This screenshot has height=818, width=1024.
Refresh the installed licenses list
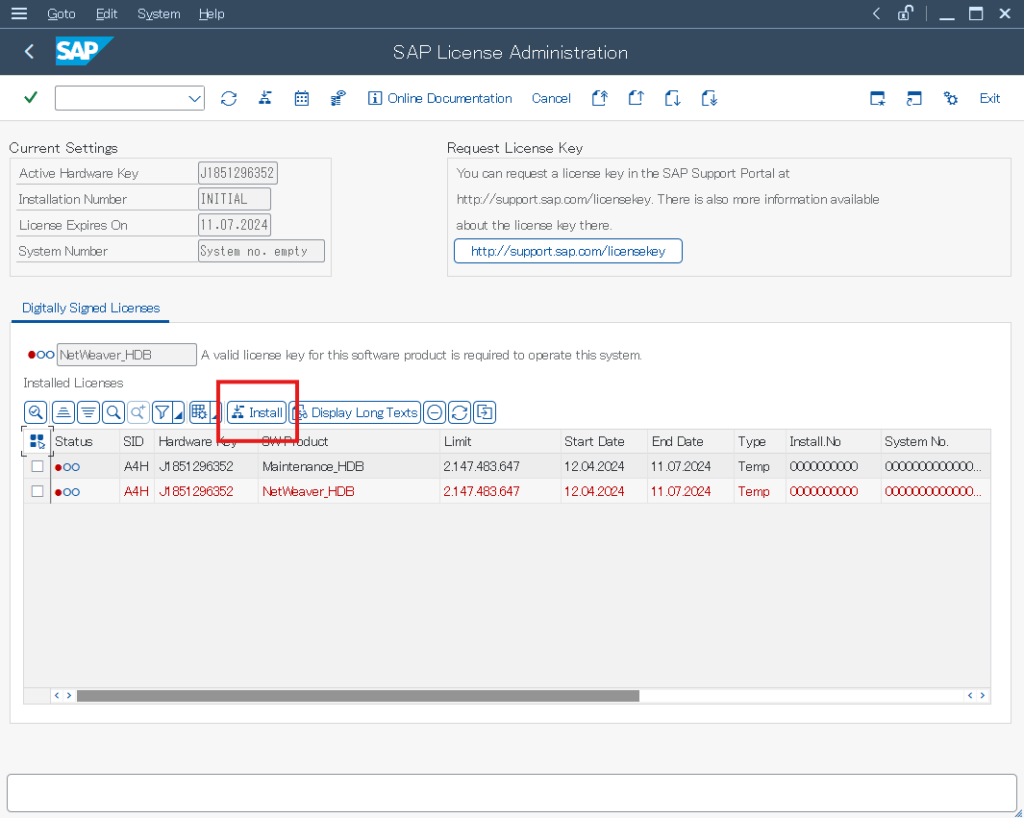click(458, 412)
